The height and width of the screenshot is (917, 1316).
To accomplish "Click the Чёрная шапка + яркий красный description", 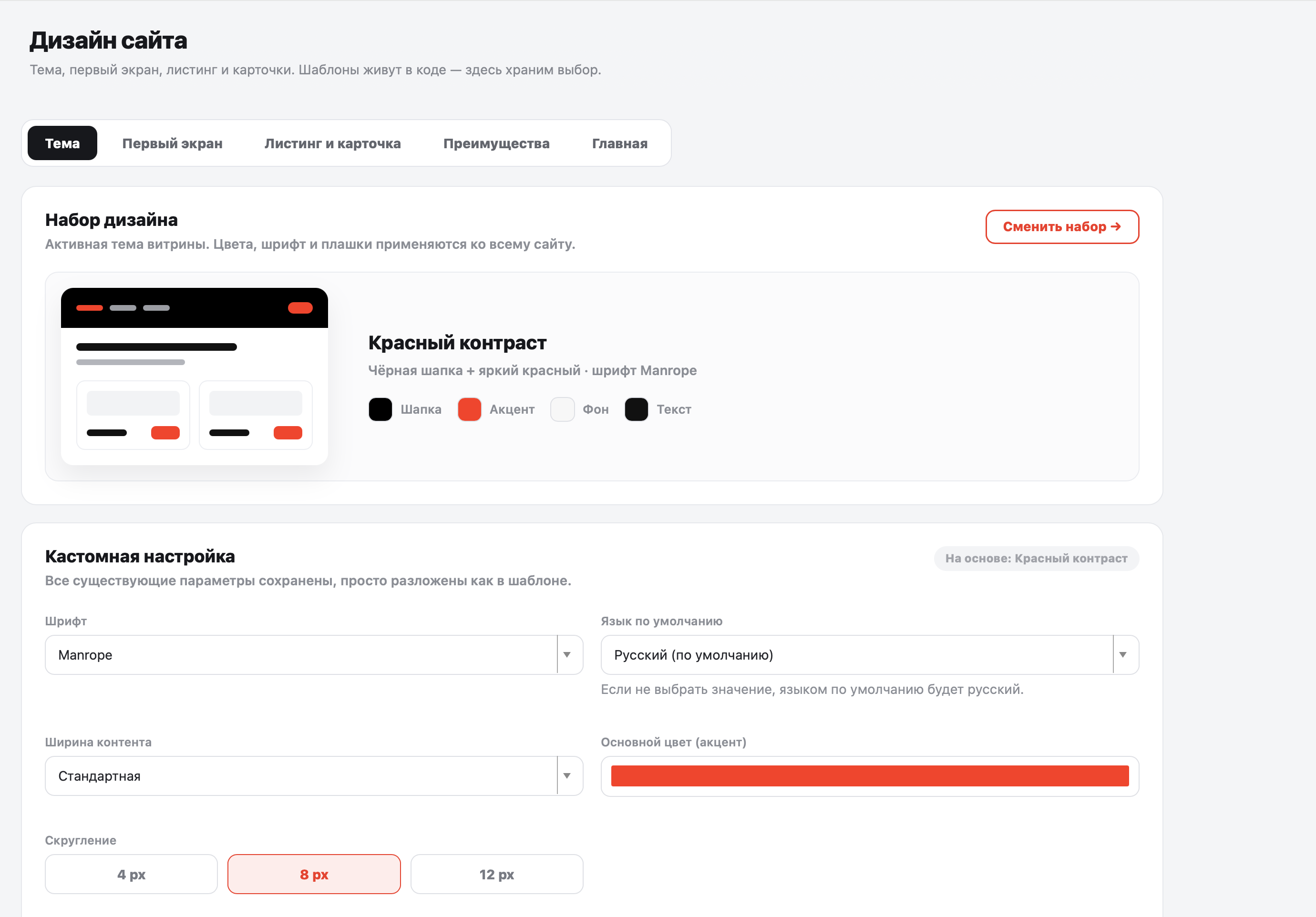I will pos(533,371).
